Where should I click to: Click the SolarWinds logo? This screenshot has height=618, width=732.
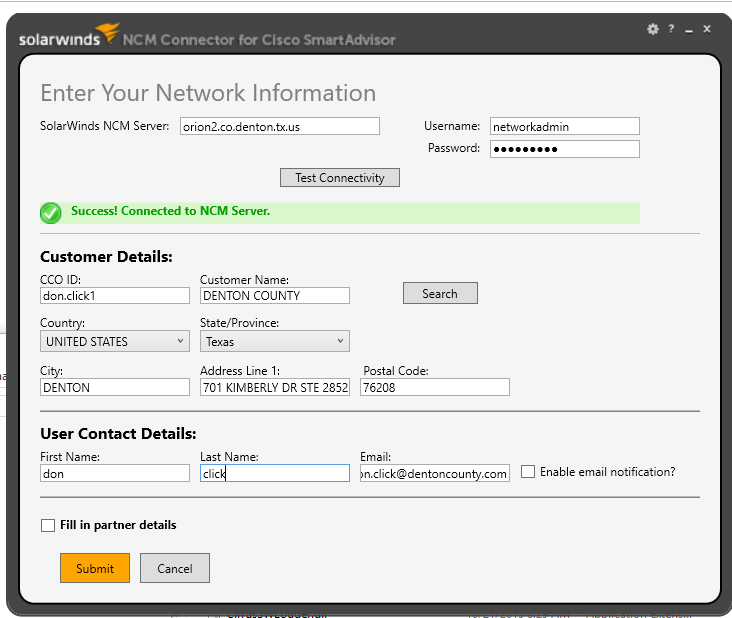click(x=69, y=35)
